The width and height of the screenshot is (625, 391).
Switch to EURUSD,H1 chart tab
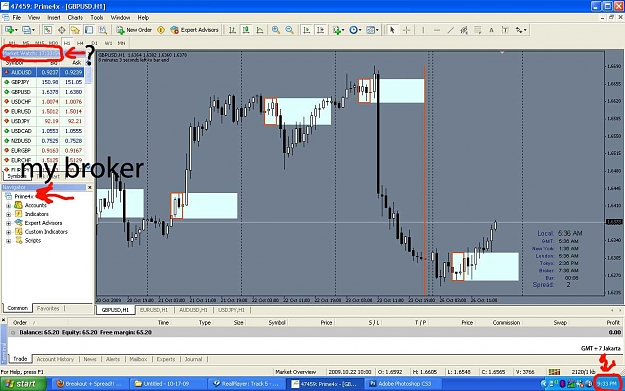click(x=154, y=310)
